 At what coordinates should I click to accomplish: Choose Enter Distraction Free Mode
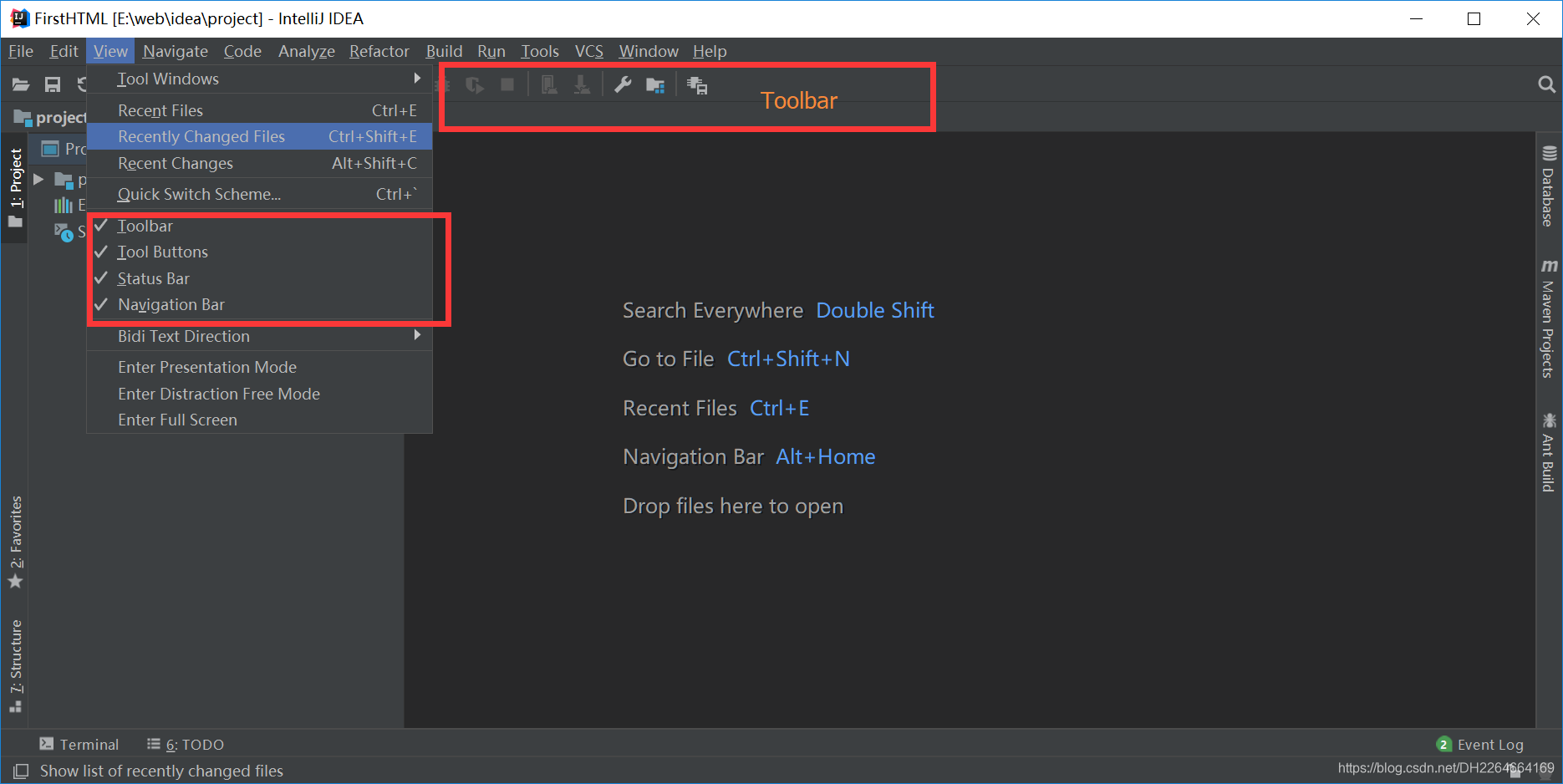pos(259,394)
